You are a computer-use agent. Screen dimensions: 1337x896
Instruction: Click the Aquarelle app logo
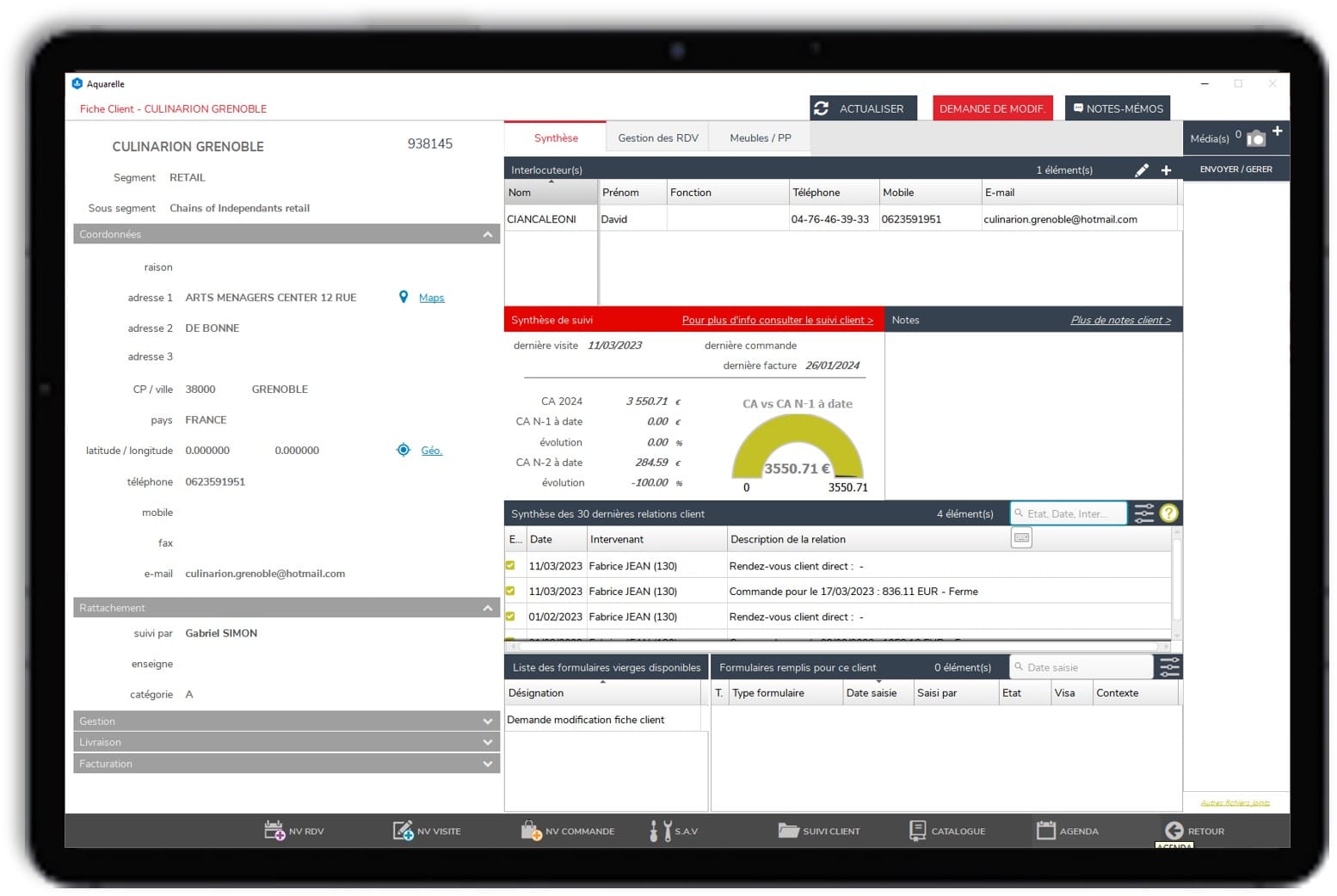77,83
